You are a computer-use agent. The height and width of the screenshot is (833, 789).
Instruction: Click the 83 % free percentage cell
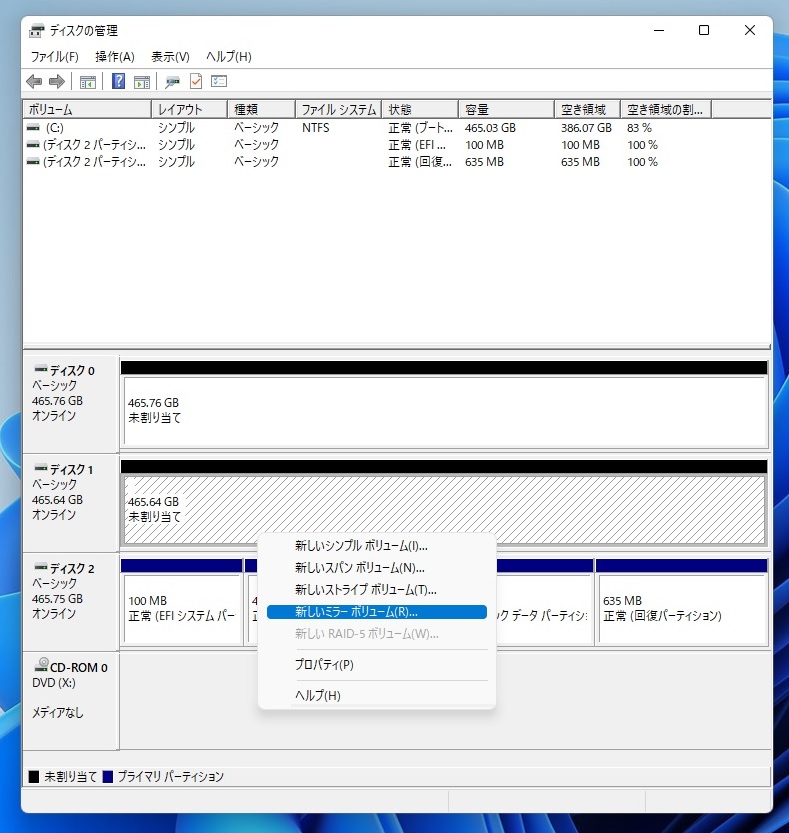pyautogui.click(x=639, y=128)
